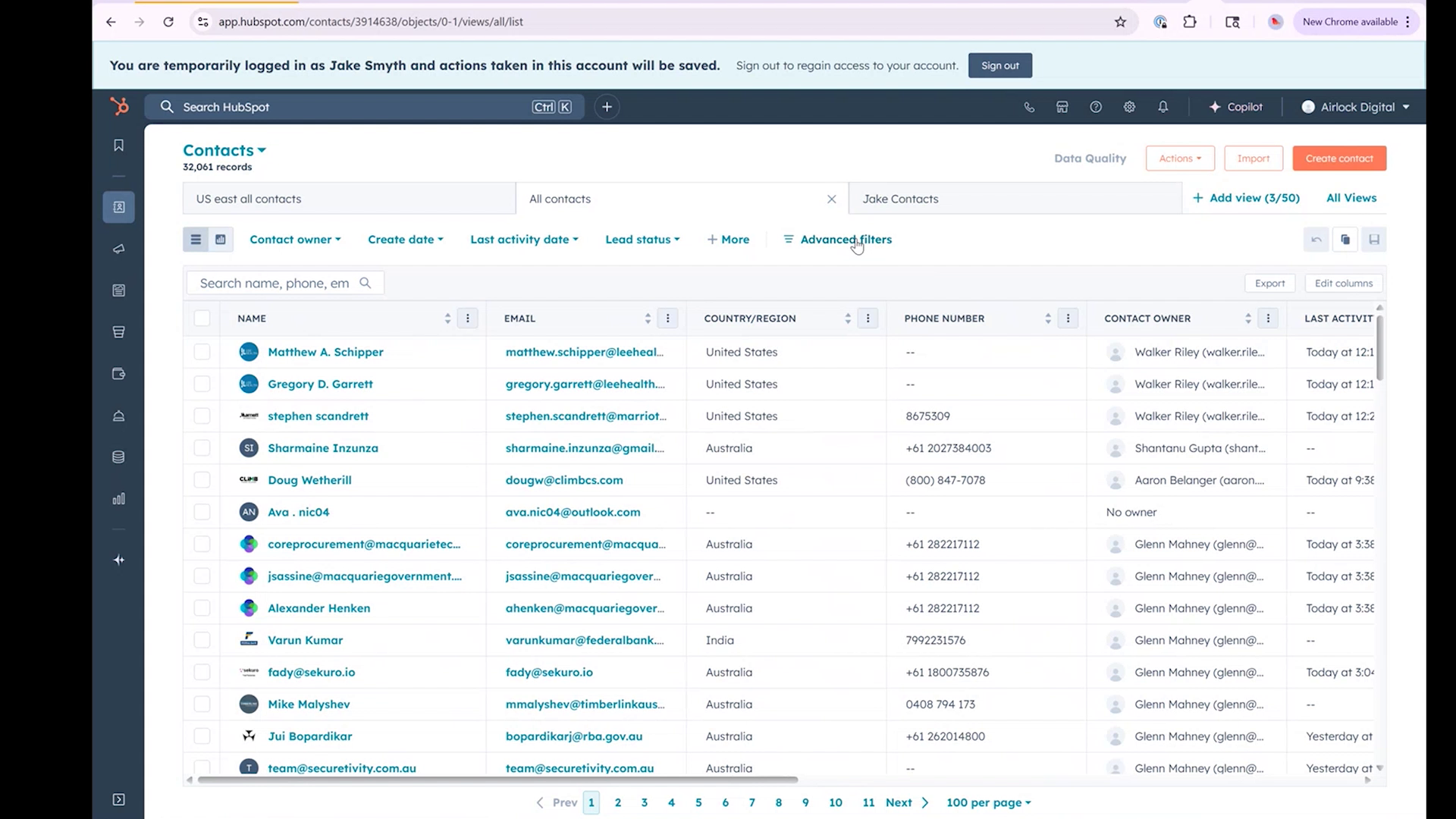Click page 5 in the pagination bar
This screenshot has height=819, width=1456.
point(698,802)
